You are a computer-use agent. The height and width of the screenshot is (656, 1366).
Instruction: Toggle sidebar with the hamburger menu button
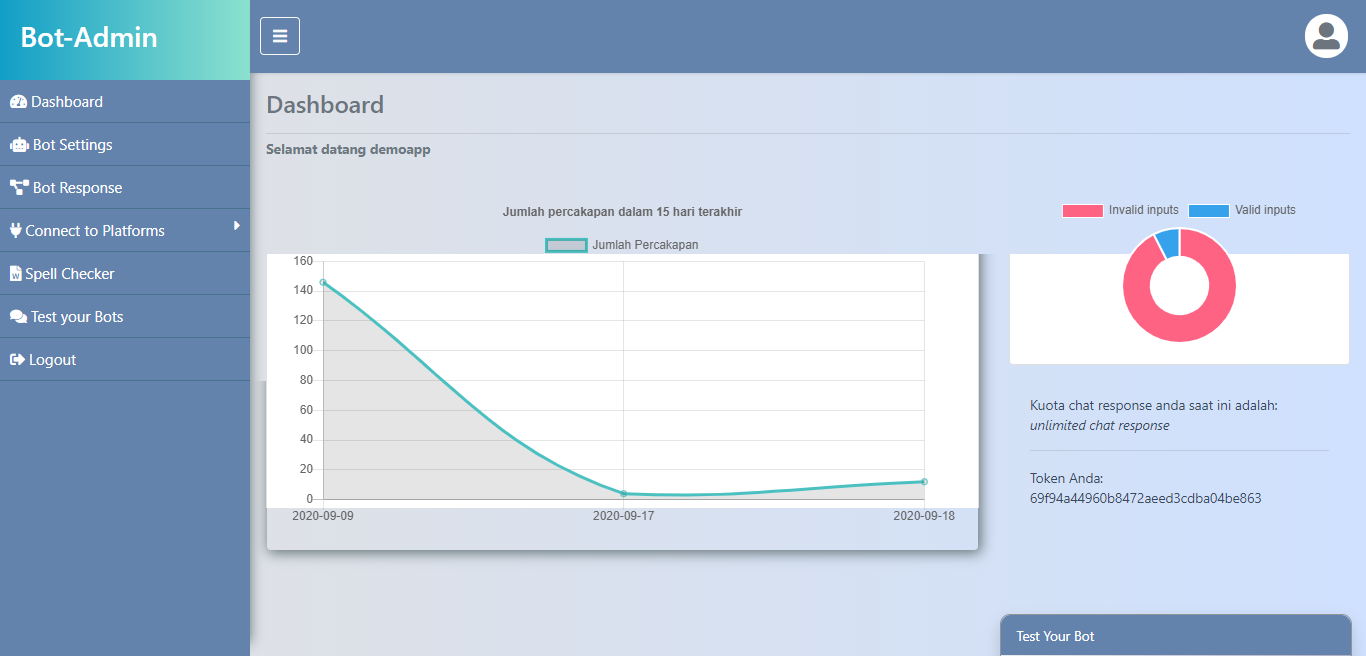point(280,36)
